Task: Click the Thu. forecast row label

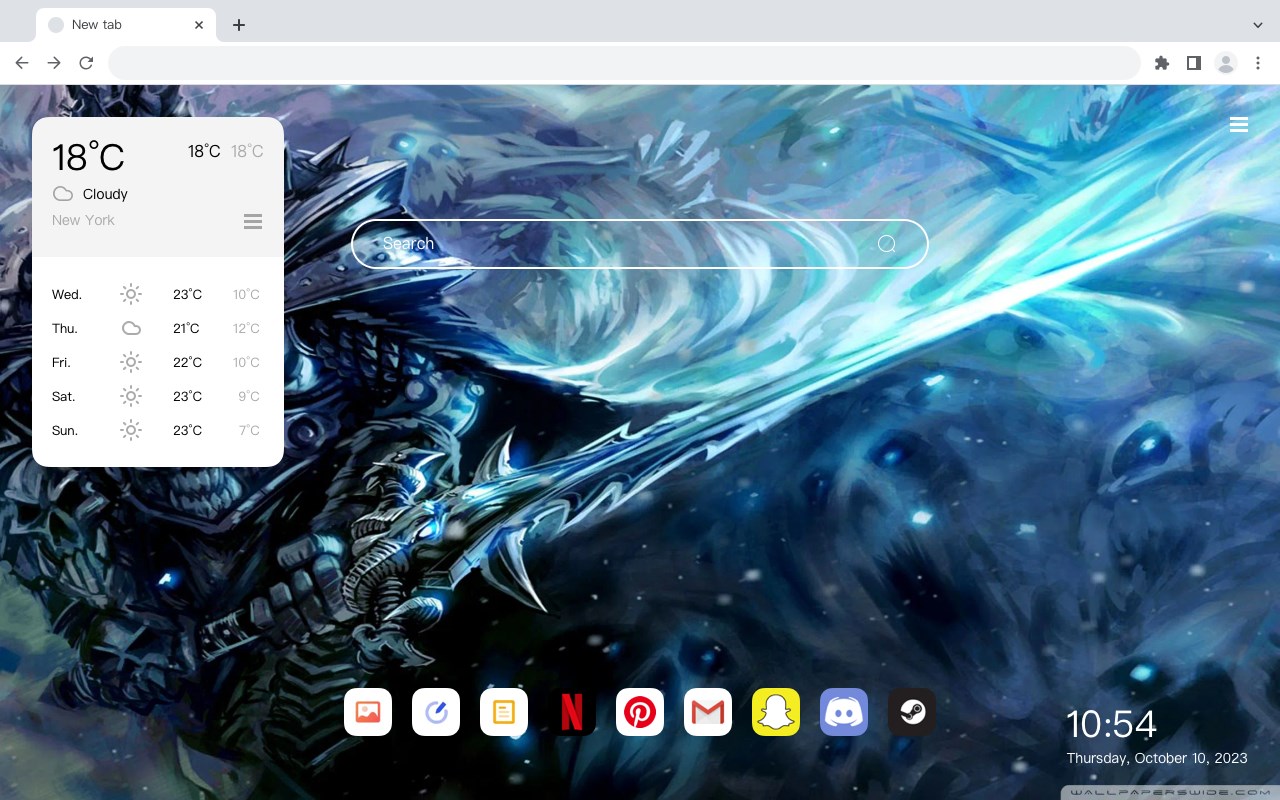Action: point(65,328)
